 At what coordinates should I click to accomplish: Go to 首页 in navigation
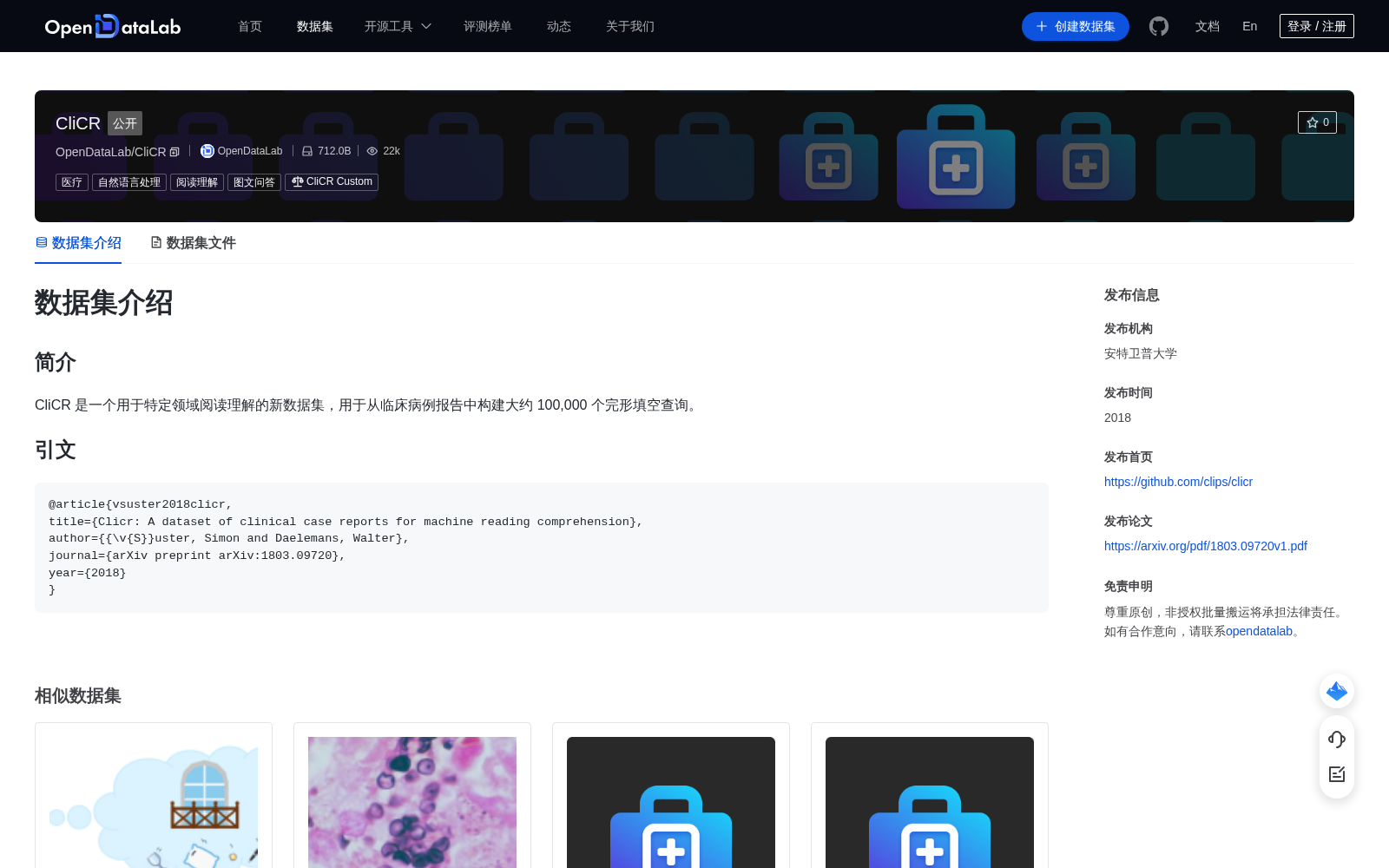click(x=250, y=26)
